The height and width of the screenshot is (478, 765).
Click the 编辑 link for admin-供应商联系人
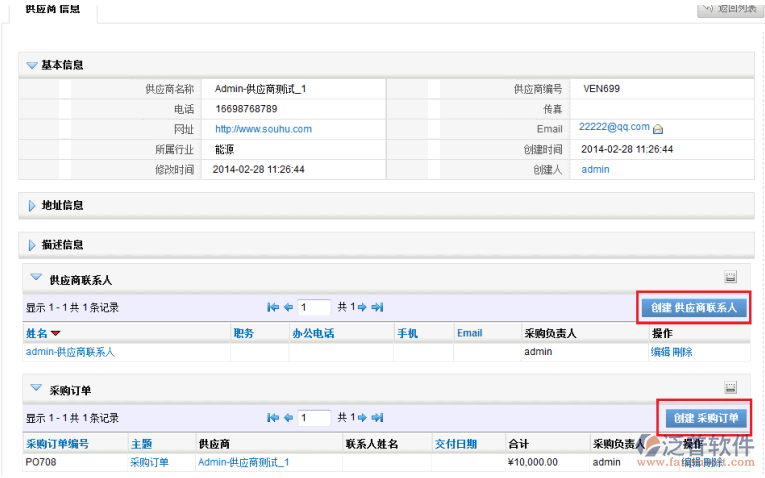(660, 352)
